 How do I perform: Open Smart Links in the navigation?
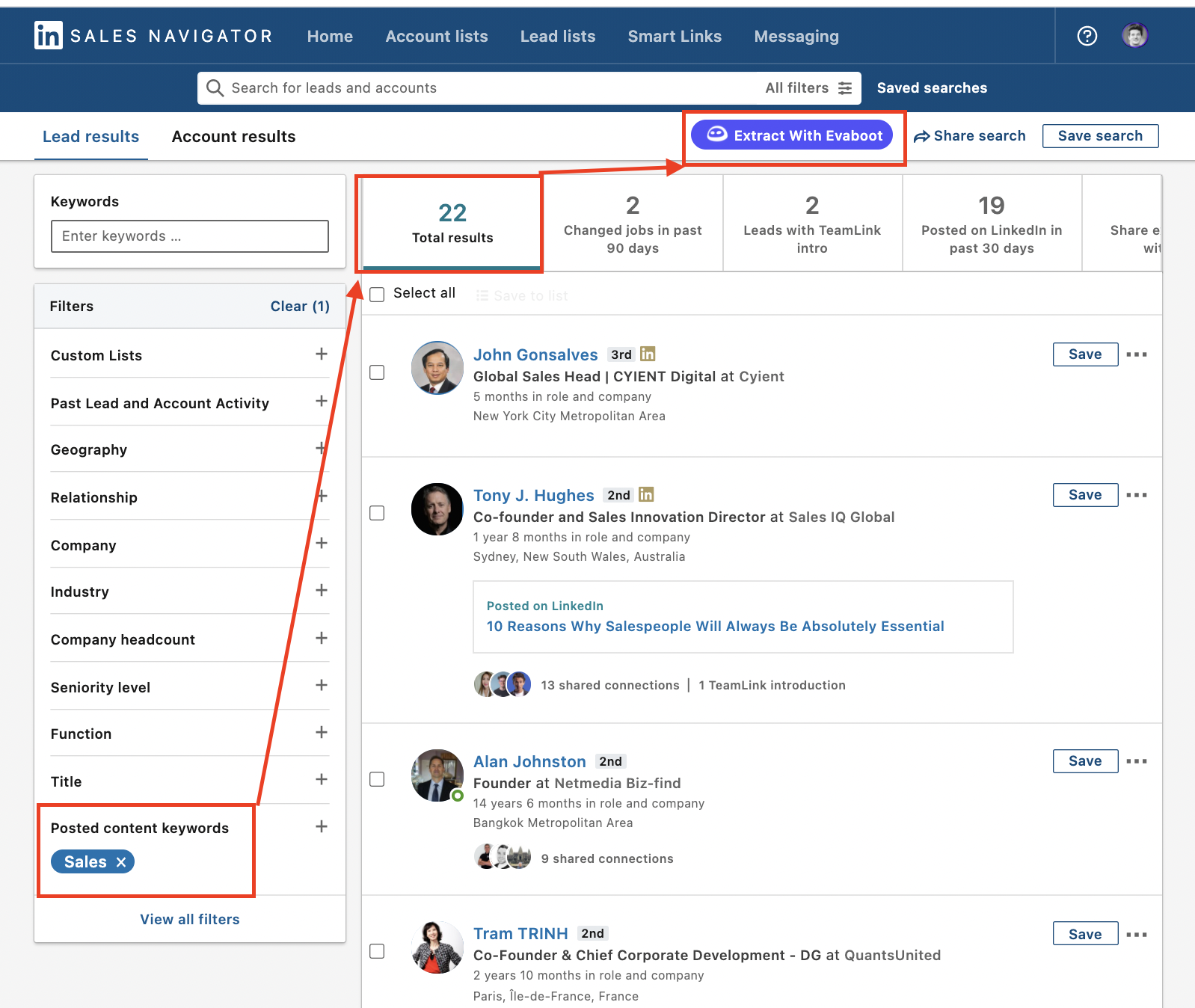tap(675, 36)
